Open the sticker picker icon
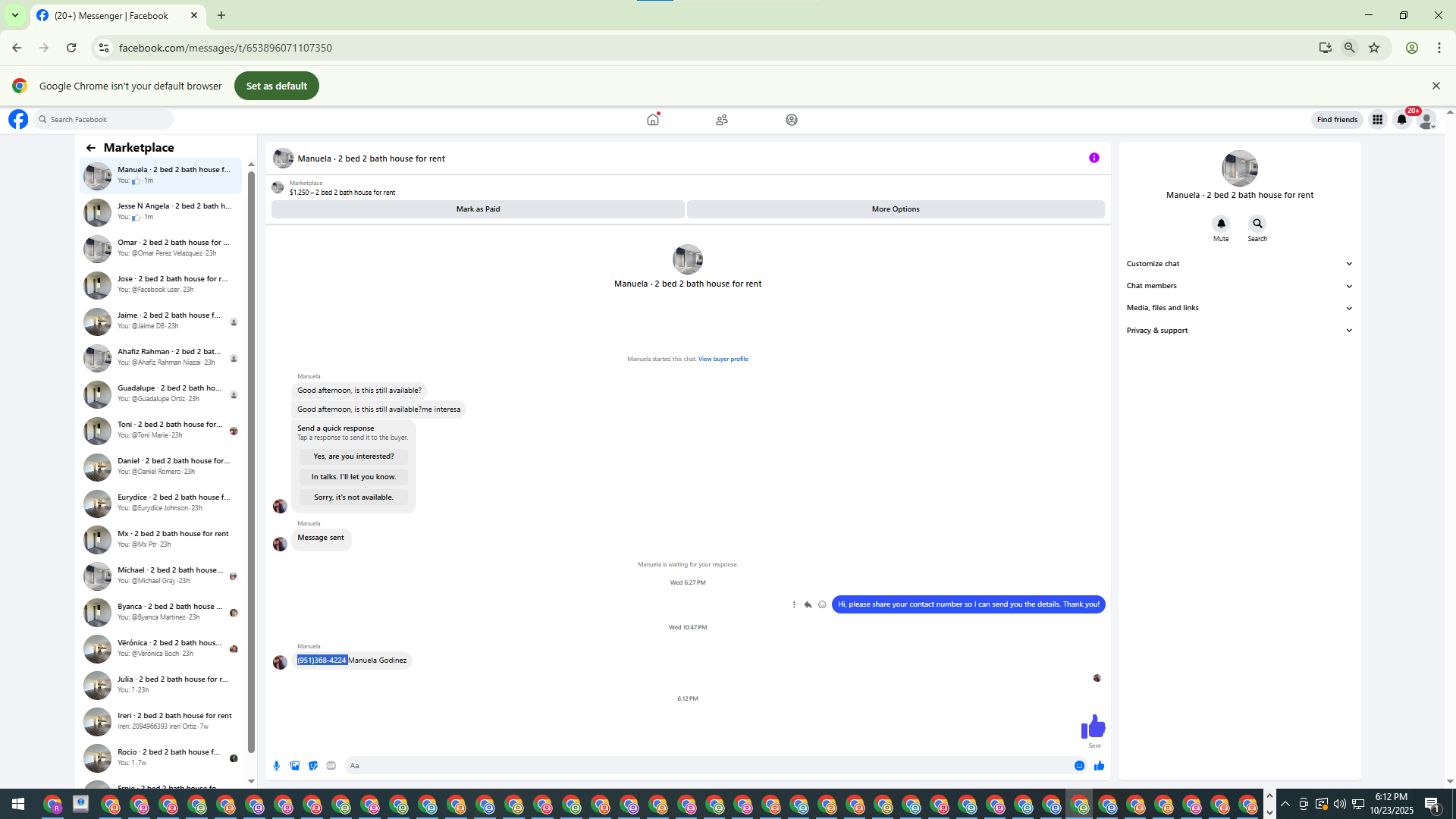The height and width of the screenshot is (819, 1456). click(313, 766)
